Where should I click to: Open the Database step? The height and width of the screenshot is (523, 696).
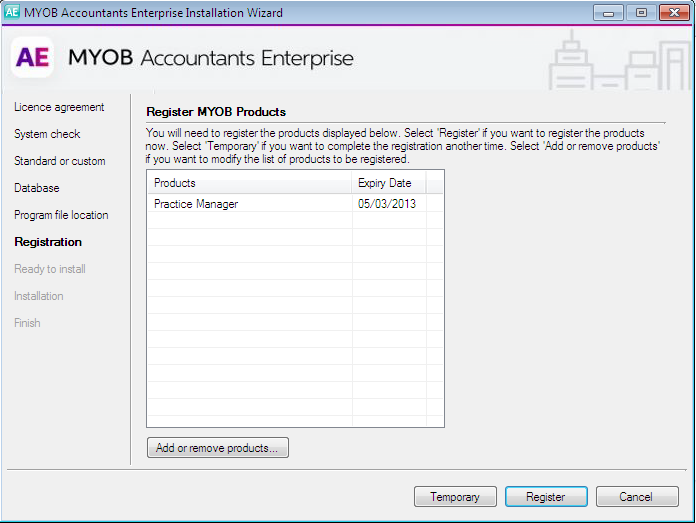[37, 188]
